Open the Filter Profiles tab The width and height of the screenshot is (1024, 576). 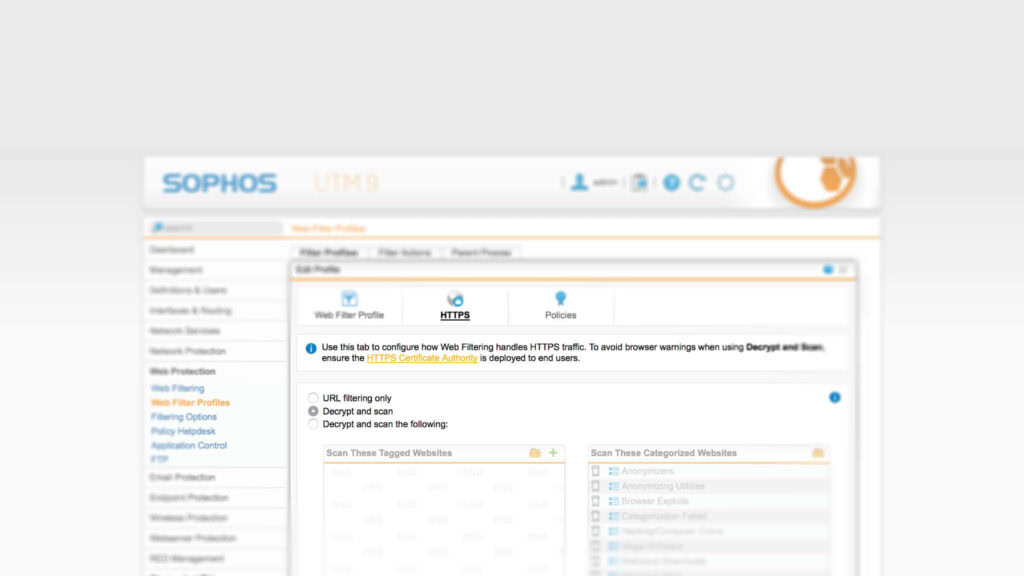tap(328, 252)
